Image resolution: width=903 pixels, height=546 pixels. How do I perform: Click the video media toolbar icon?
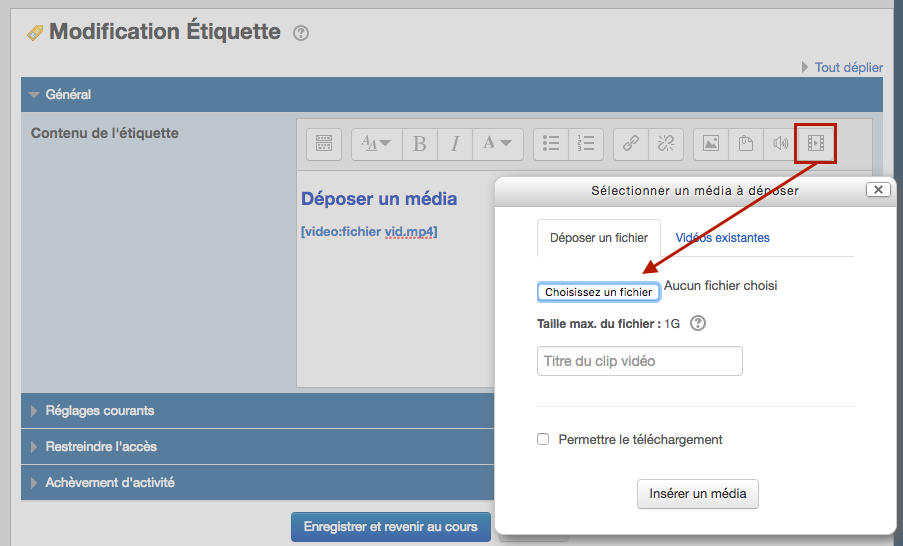click(815, 144)
